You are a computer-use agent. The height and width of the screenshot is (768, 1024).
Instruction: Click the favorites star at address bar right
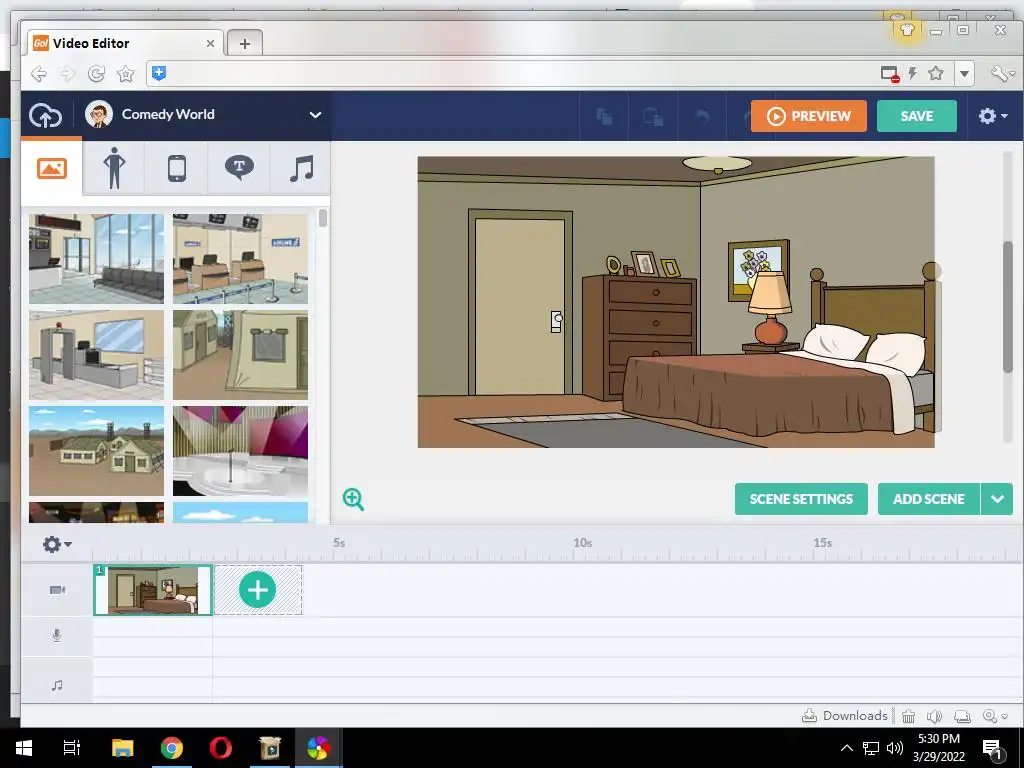[936, 73]
